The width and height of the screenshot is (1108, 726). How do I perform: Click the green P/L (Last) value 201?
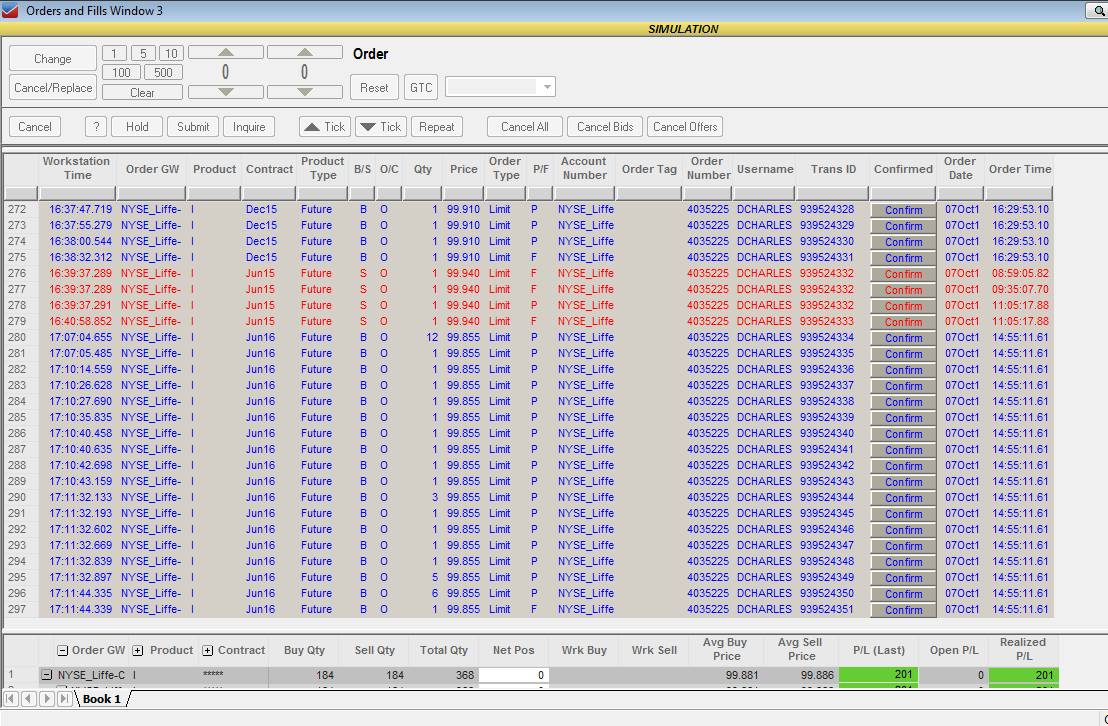tap(878, 674)
